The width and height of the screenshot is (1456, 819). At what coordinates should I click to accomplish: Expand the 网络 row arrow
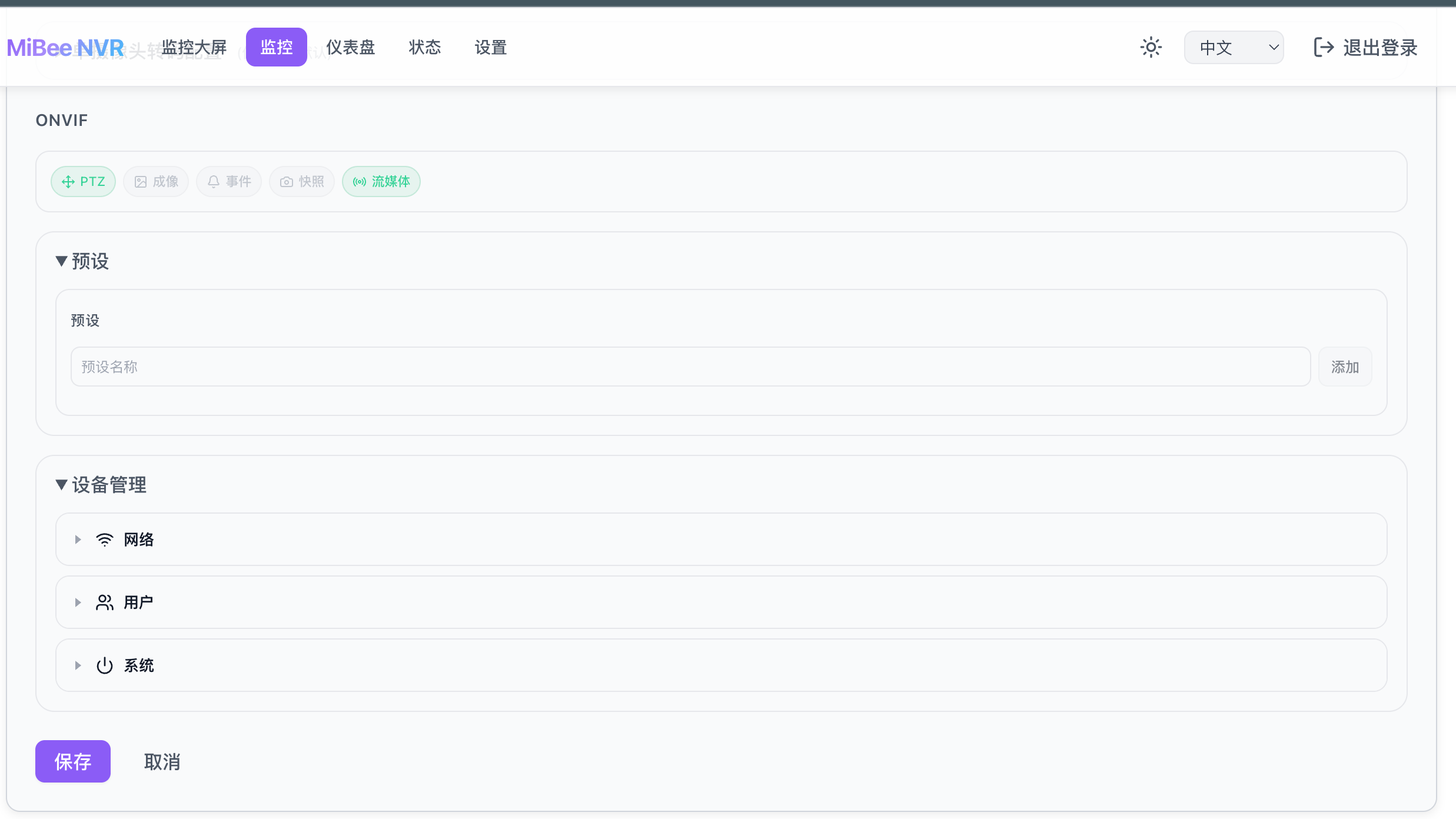[x=78, y=540]
